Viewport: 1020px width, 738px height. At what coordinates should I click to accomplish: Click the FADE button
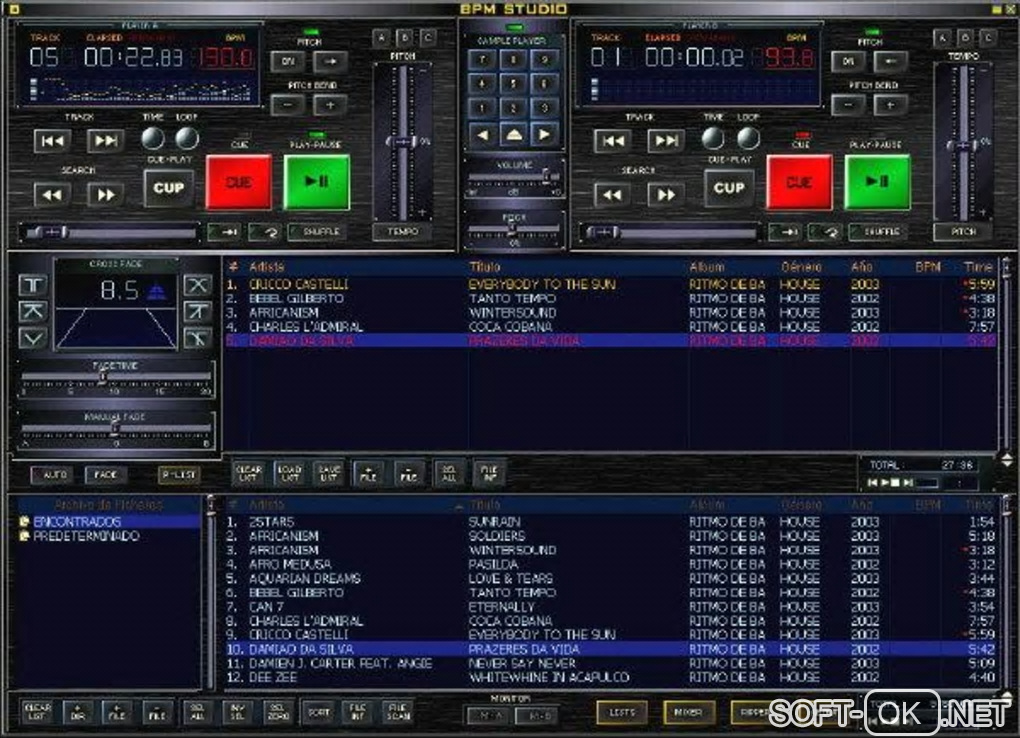(105, 475)
